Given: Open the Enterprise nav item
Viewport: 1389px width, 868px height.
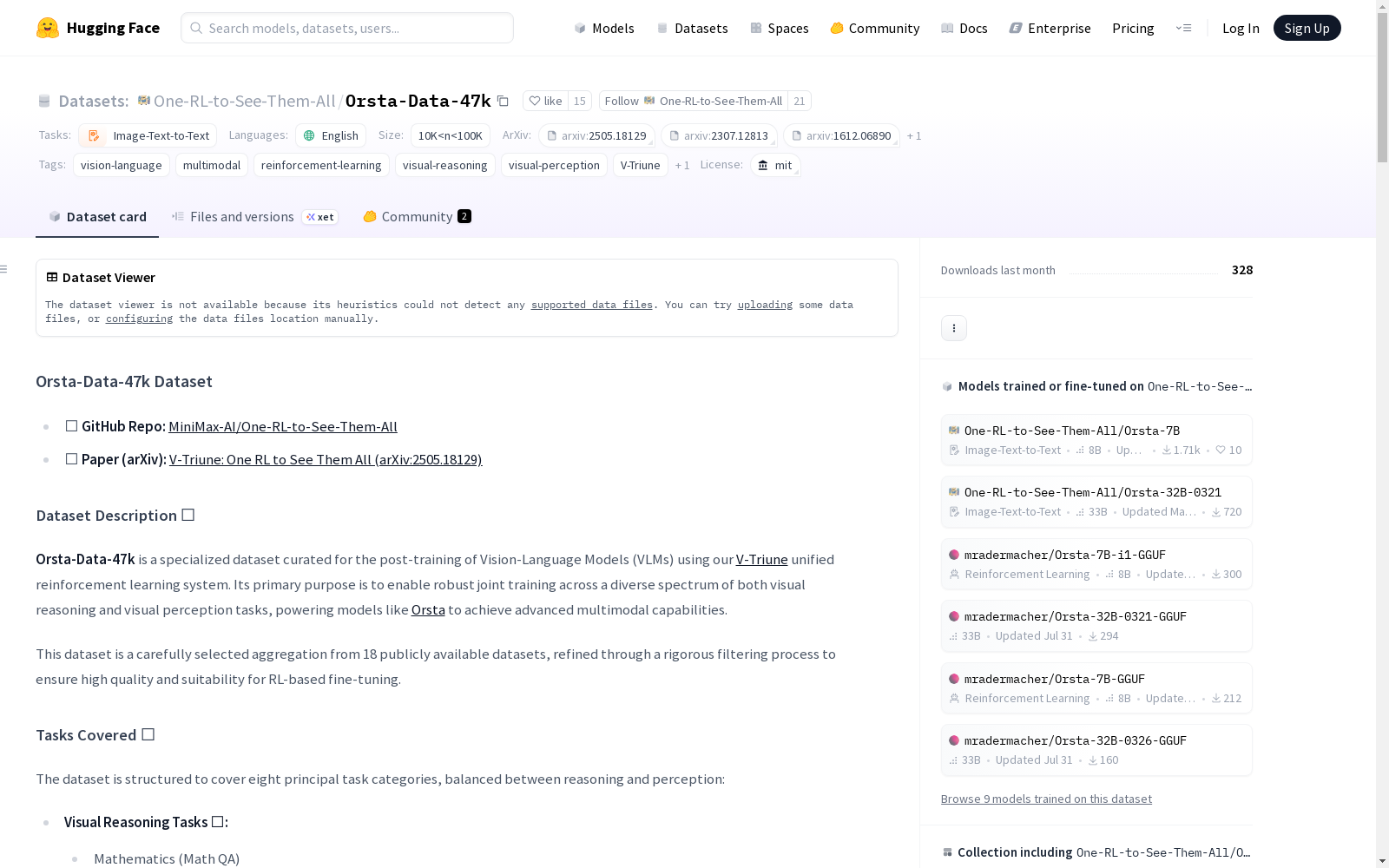Looking at the screenshot, I should [1050, 28].
